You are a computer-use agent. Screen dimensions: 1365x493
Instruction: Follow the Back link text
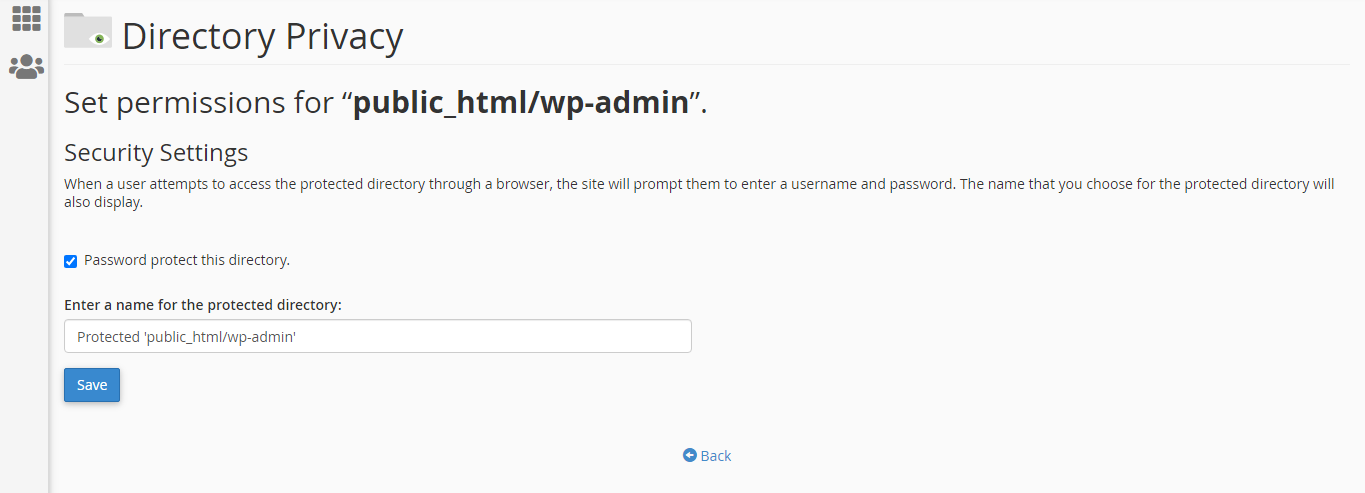716,456
